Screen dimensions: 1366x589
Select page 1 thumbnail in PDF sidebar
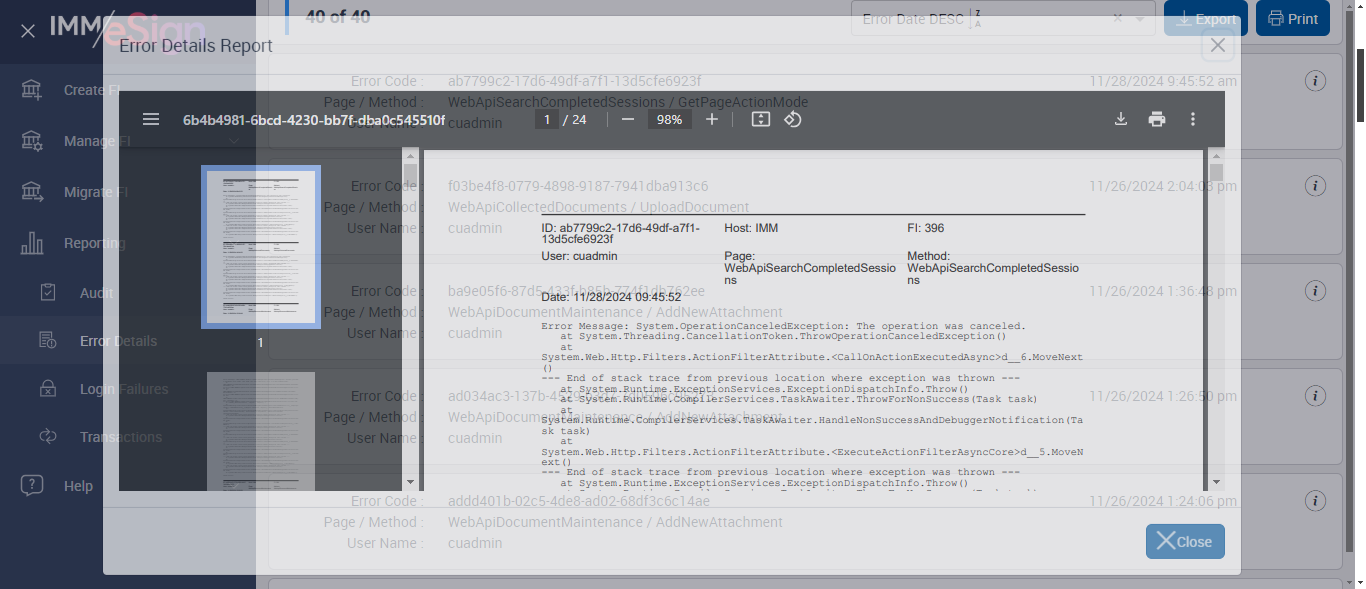pyautogui.click(x=261, y=247)
